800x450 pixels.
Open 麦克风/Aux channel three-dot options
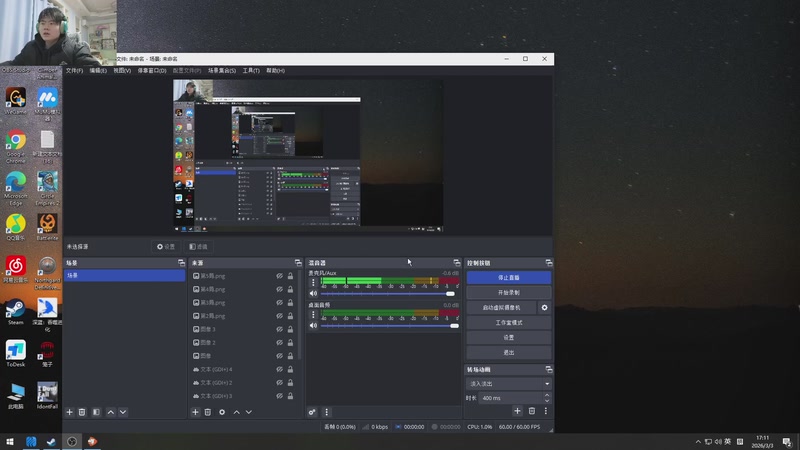coord(313,282)
